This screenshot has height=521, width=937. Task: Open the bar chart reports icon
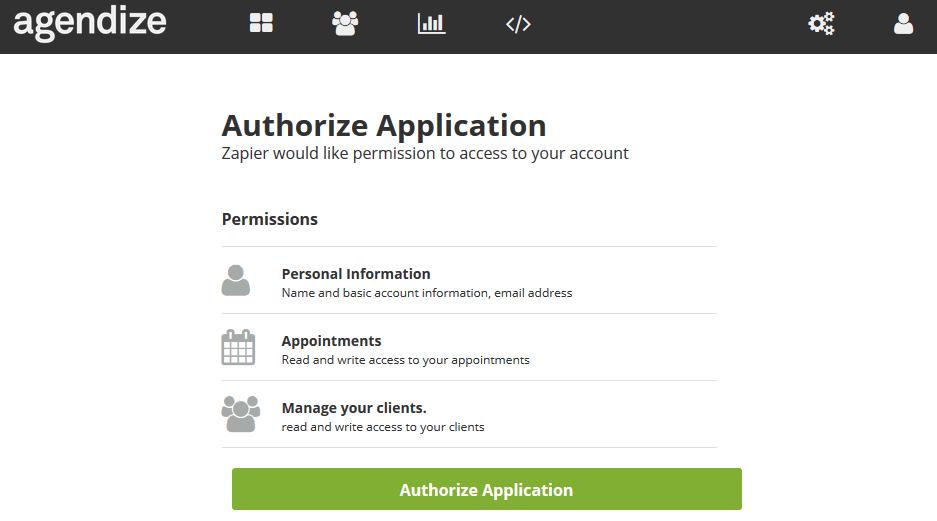431,23
